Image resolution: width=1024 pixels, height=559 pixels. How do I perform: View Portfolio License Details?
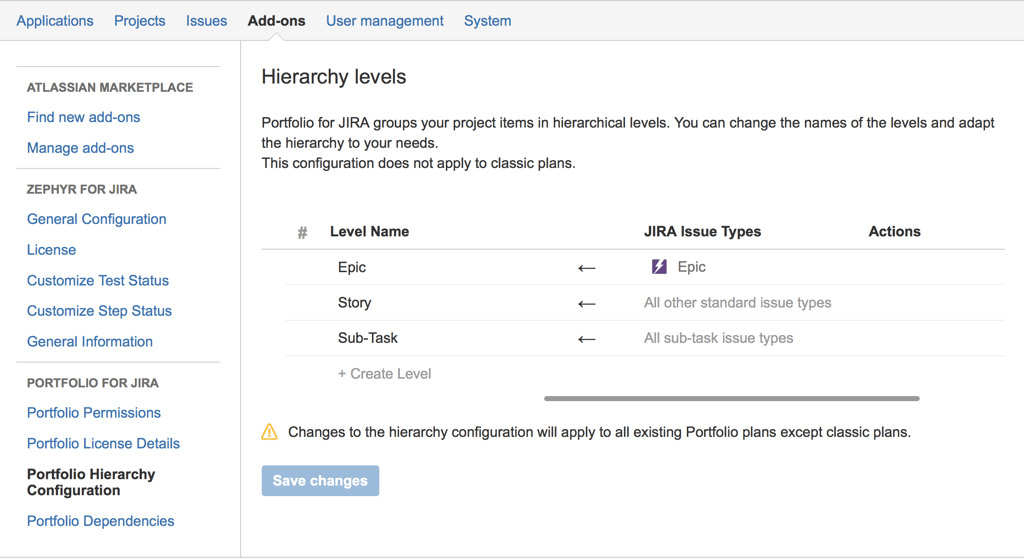[103, 443]
